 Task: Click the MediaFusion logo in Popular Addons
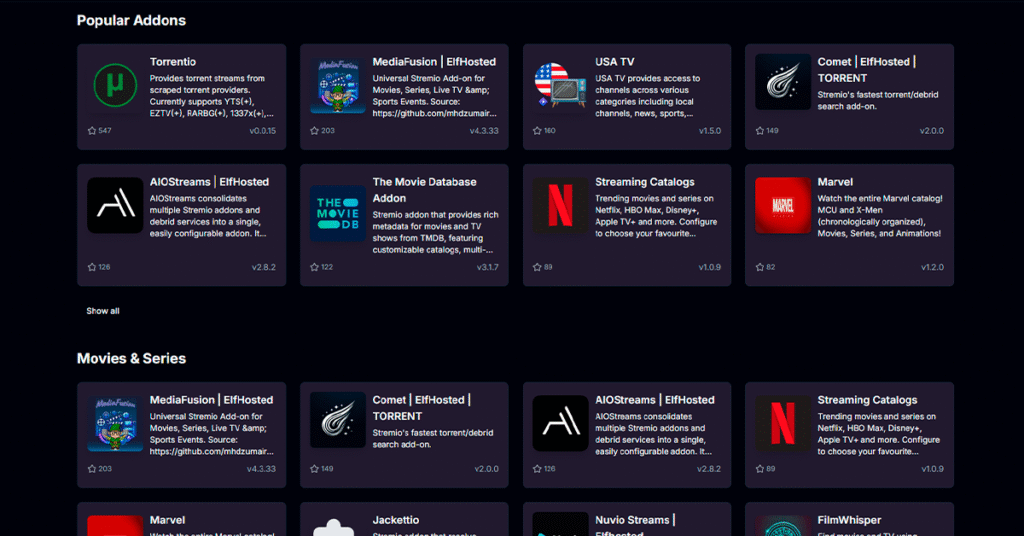click(338, 86)
